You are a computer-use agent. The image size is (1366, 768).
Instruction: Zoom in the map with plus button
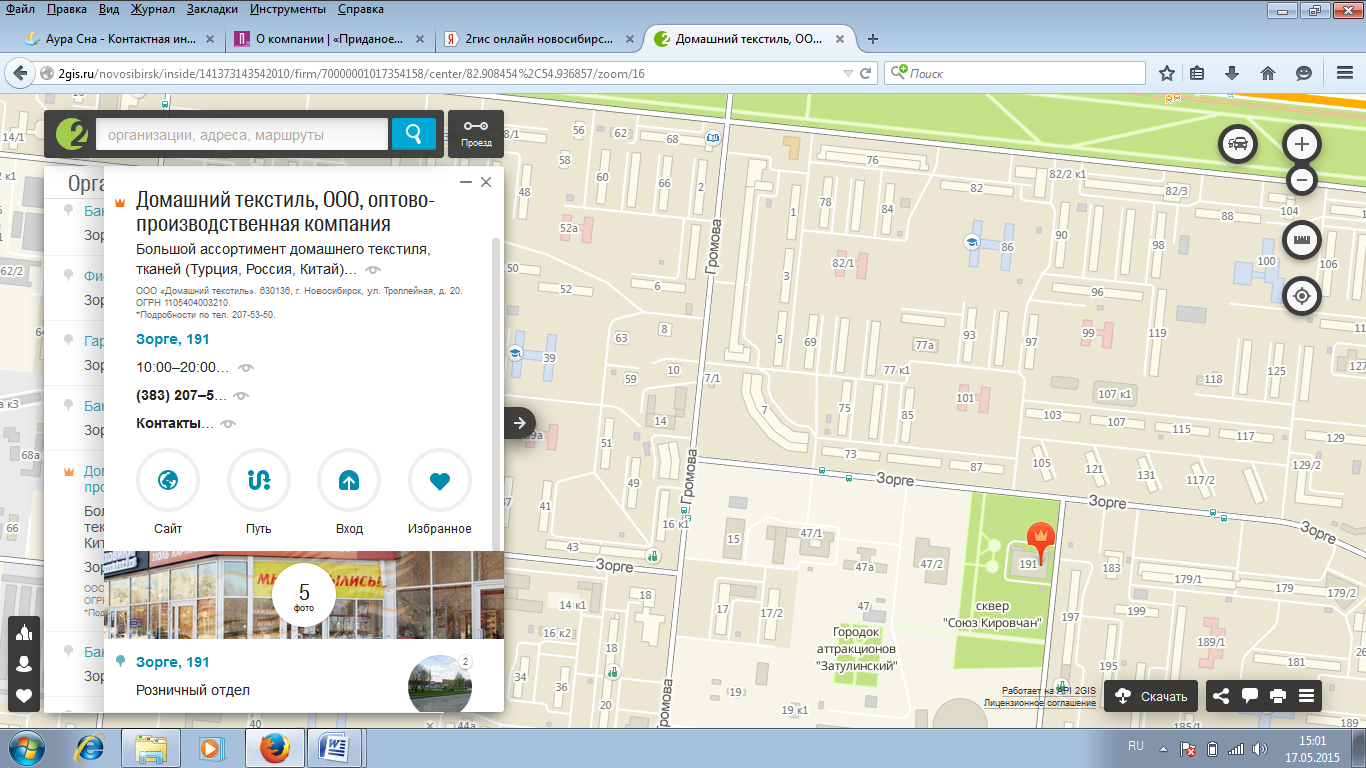(x=1301, y=144)
